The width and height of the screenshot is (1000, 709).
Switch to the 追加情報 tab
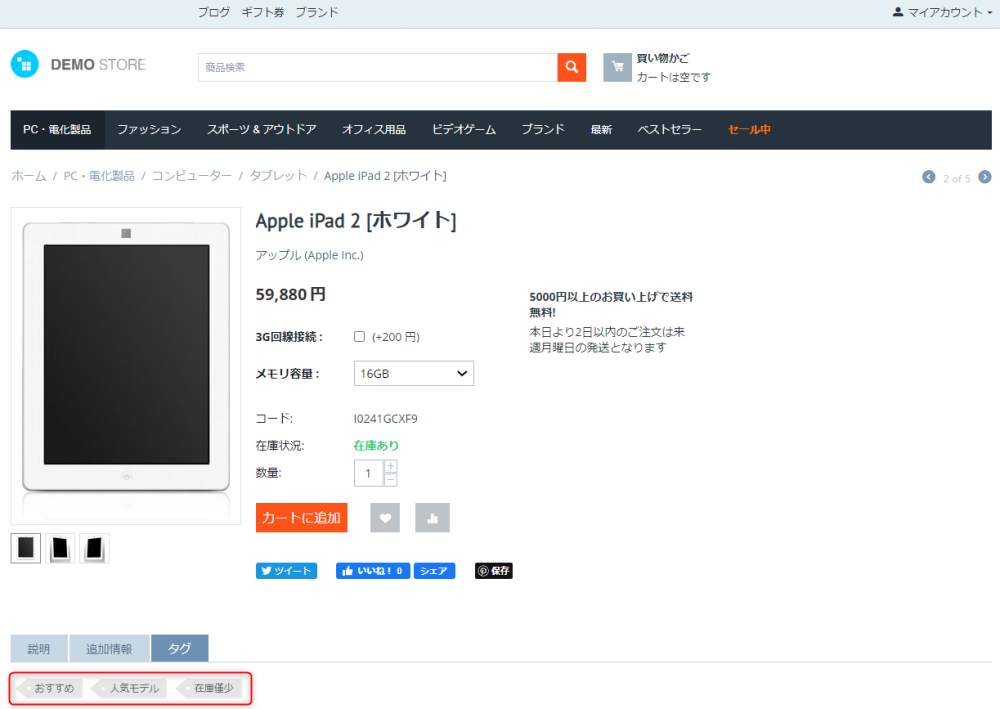[109, 648]
